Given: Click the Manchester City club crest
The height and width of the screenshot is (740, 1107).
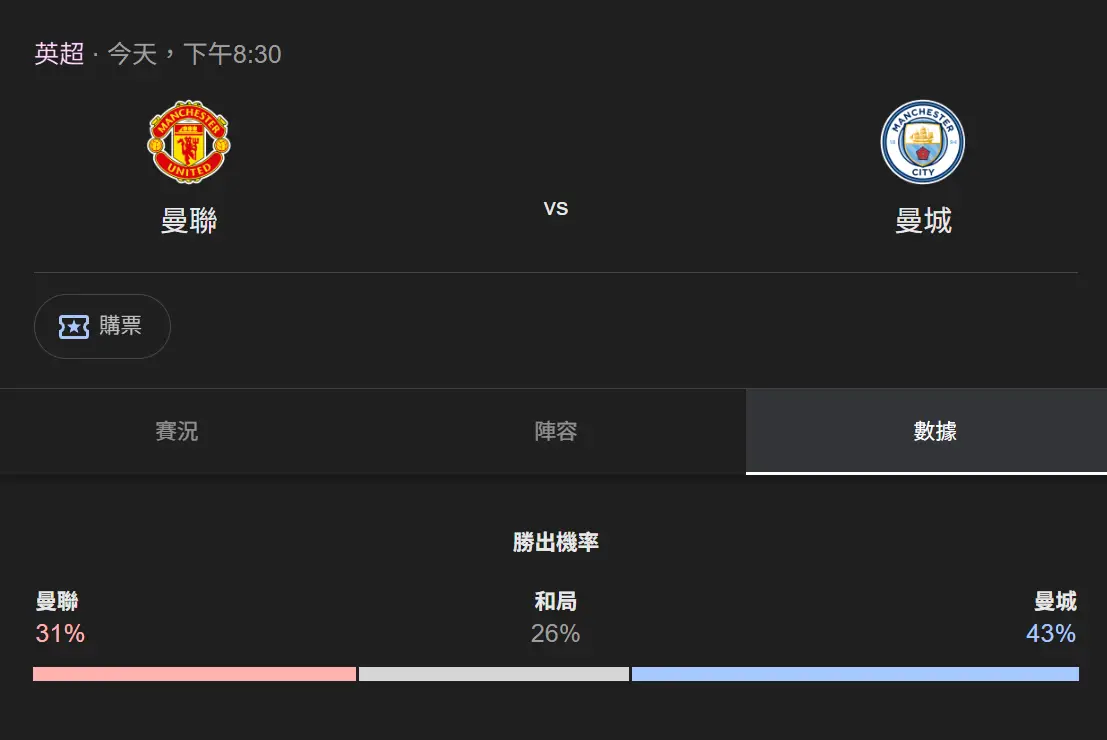Looking at the screenshot, I should tap(922, 142).
